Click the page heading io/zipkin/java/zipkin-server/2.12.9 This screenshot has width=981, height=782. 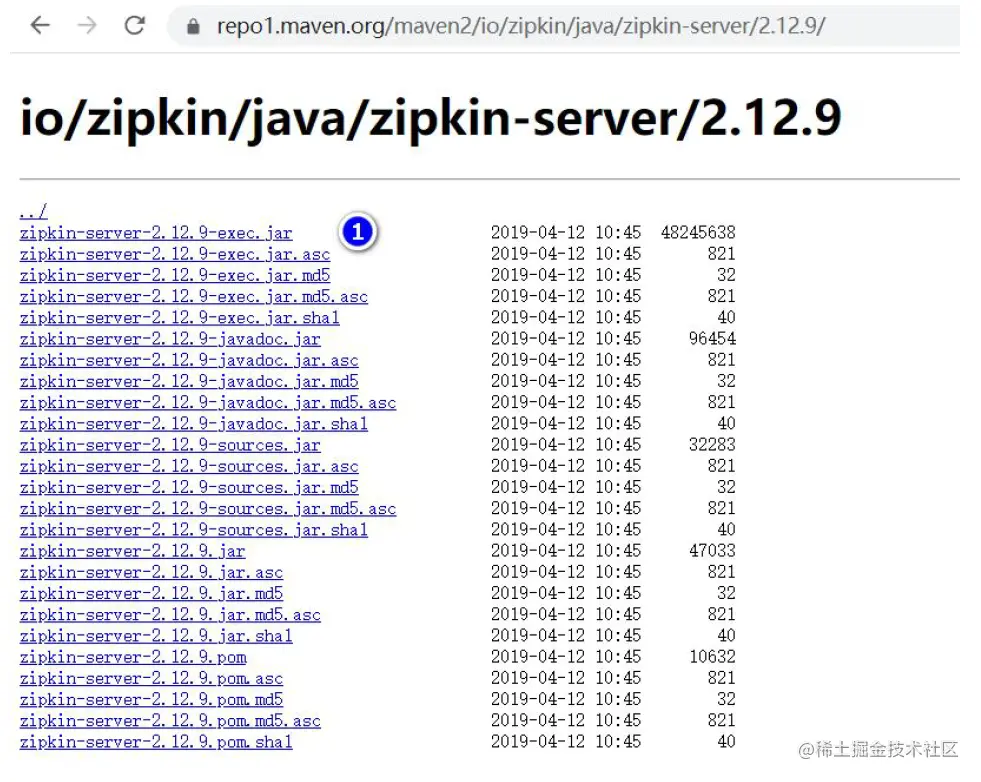(x=430, y=119)
